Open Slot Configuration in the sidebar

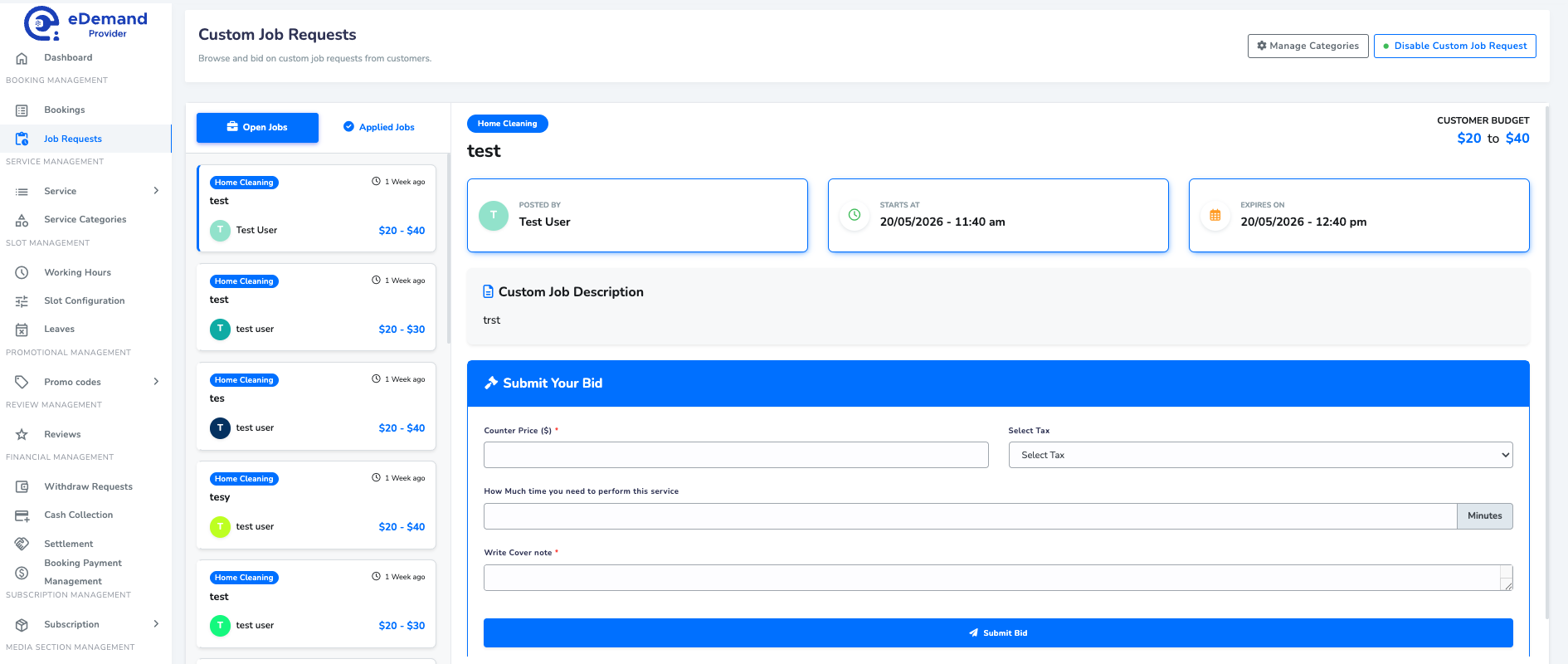click(x=85, y=301)
